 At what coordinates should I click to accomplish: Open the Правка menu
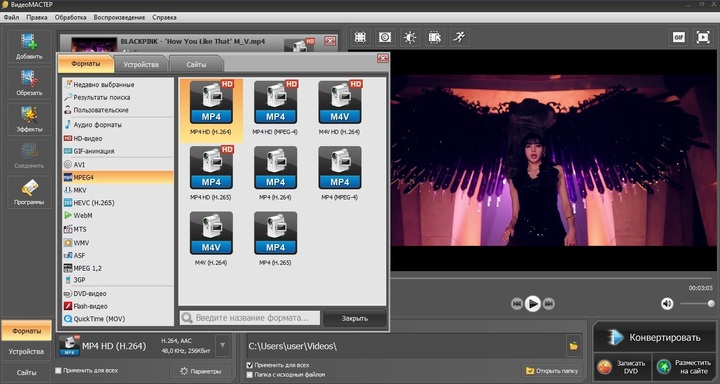click(37, 17)
